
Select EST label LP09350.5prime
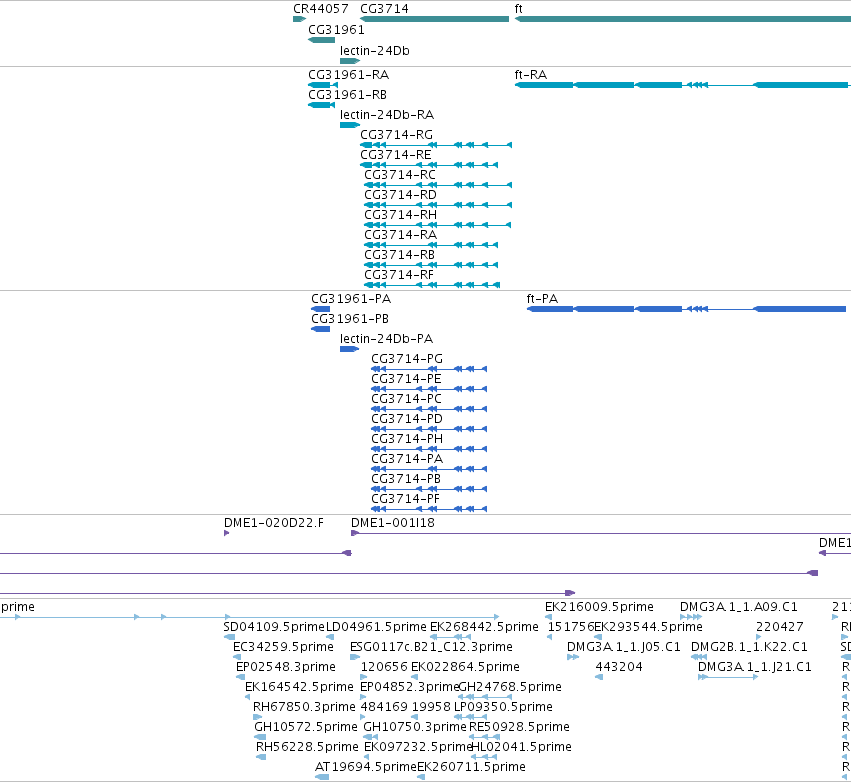pyautogui.click(x=503, y=708)
